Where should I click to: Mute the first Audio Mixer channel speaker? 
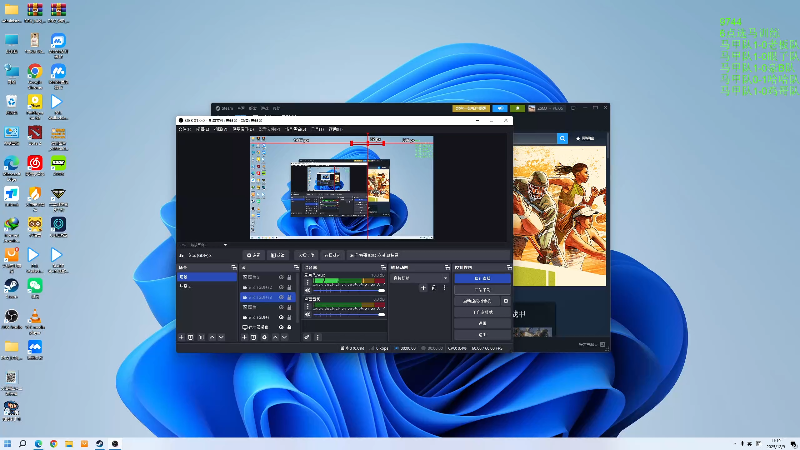(308, 290)
